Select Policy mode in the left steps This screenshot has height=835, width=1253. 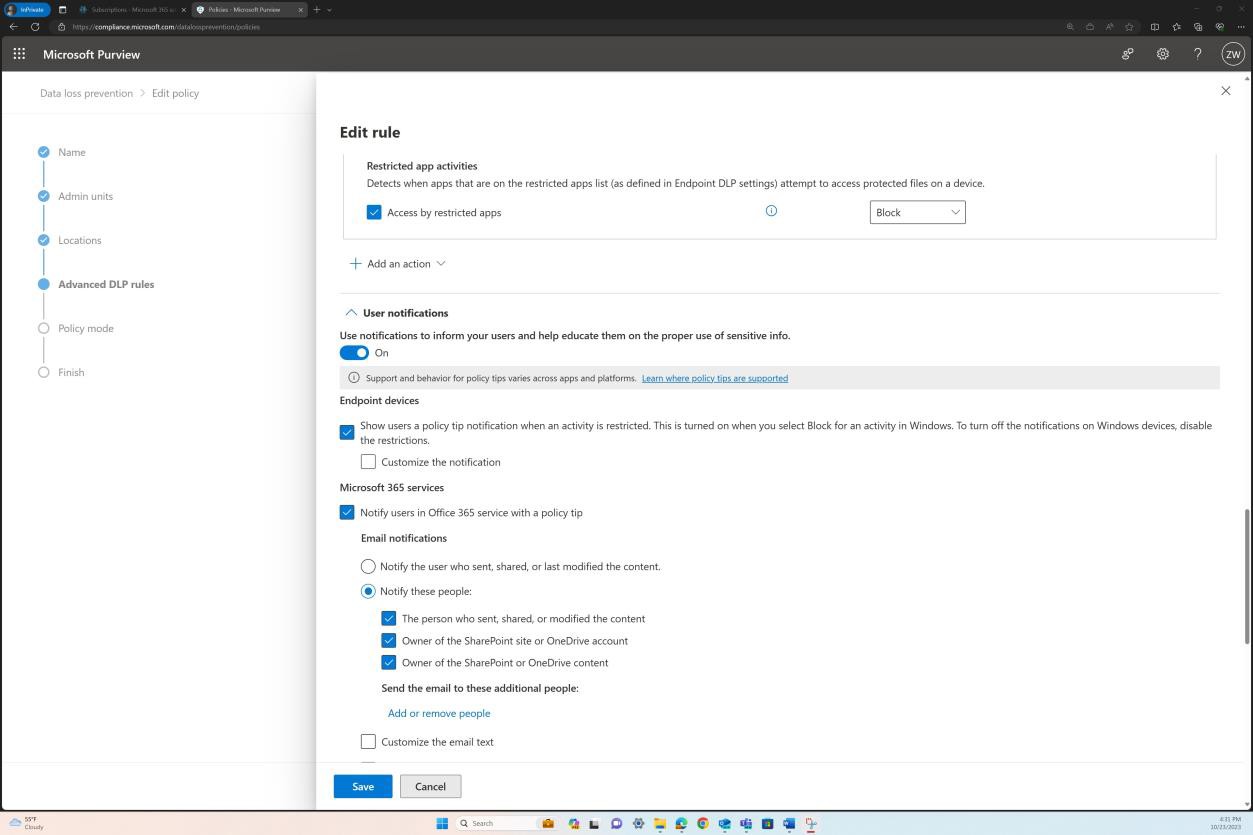coord(85,328)
